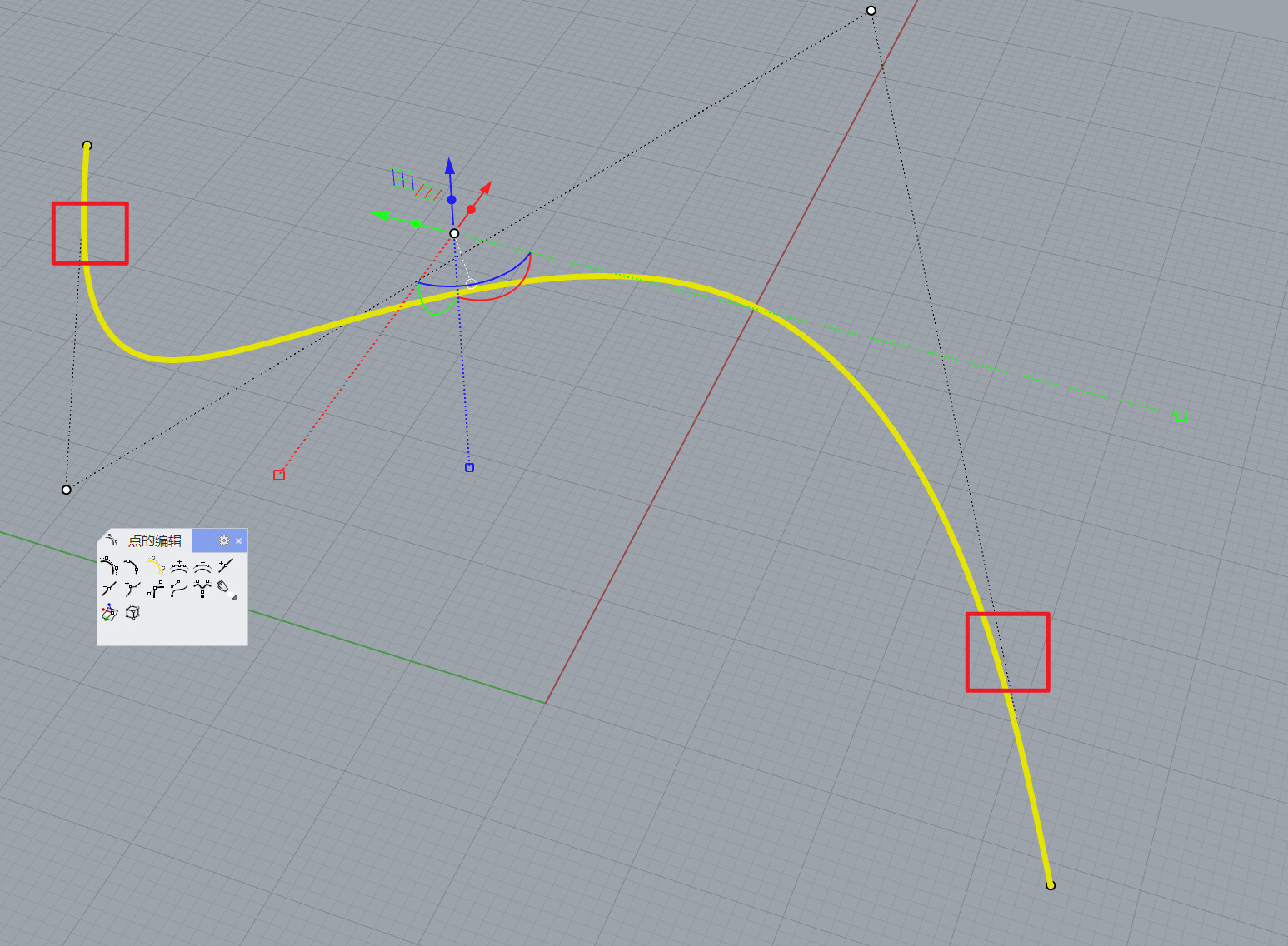Click the red extrude ball on X arrow
The width and height of the screenshot is (1288, 946).
pos(471,210)
